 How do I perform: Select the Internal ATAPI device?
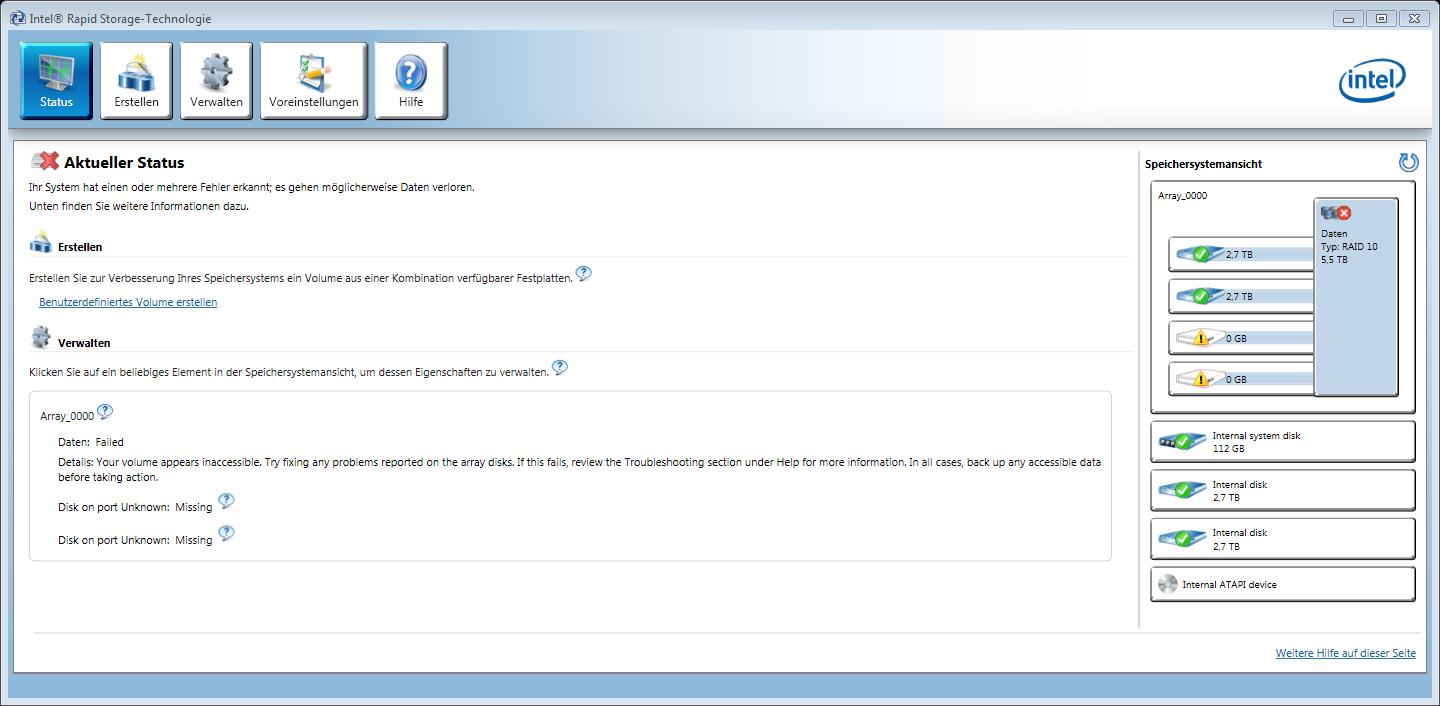(1283, 584)
